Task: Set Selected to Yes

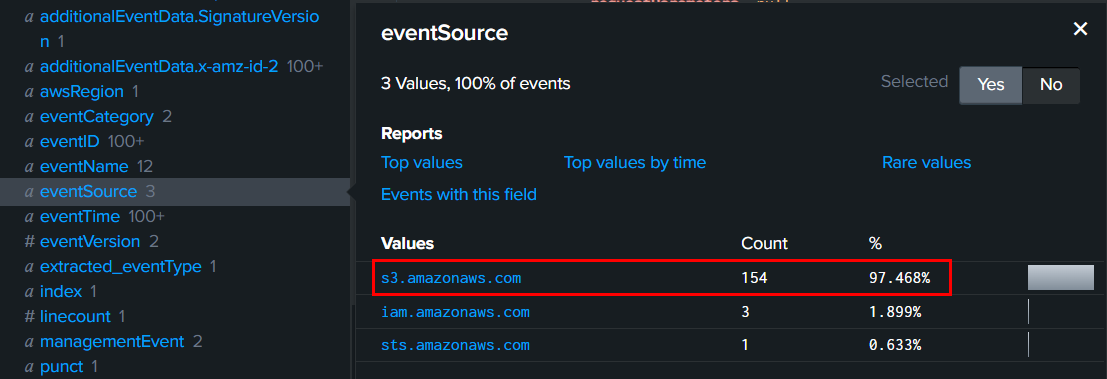Action: pos(991,85)
